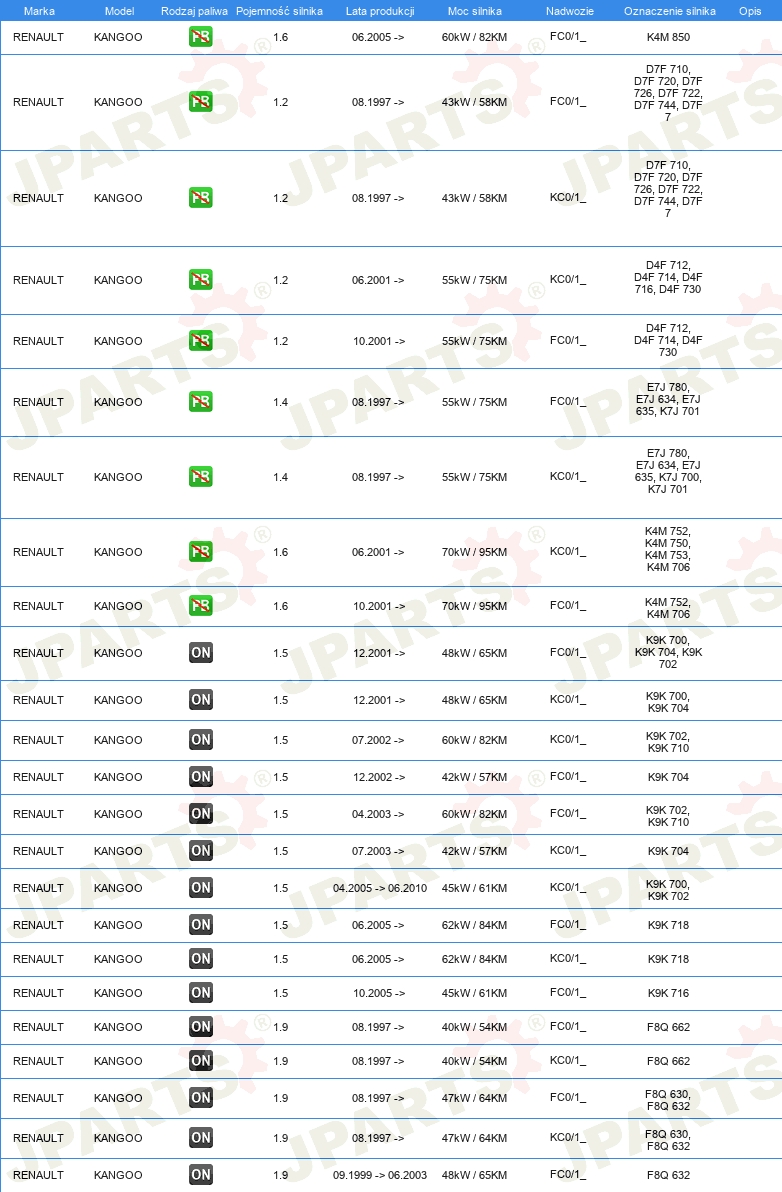The width and height of the screenshot is (782, 1192).
Task: Select engine codes K9K 700, K9K 702 cell
Action: 669,890
